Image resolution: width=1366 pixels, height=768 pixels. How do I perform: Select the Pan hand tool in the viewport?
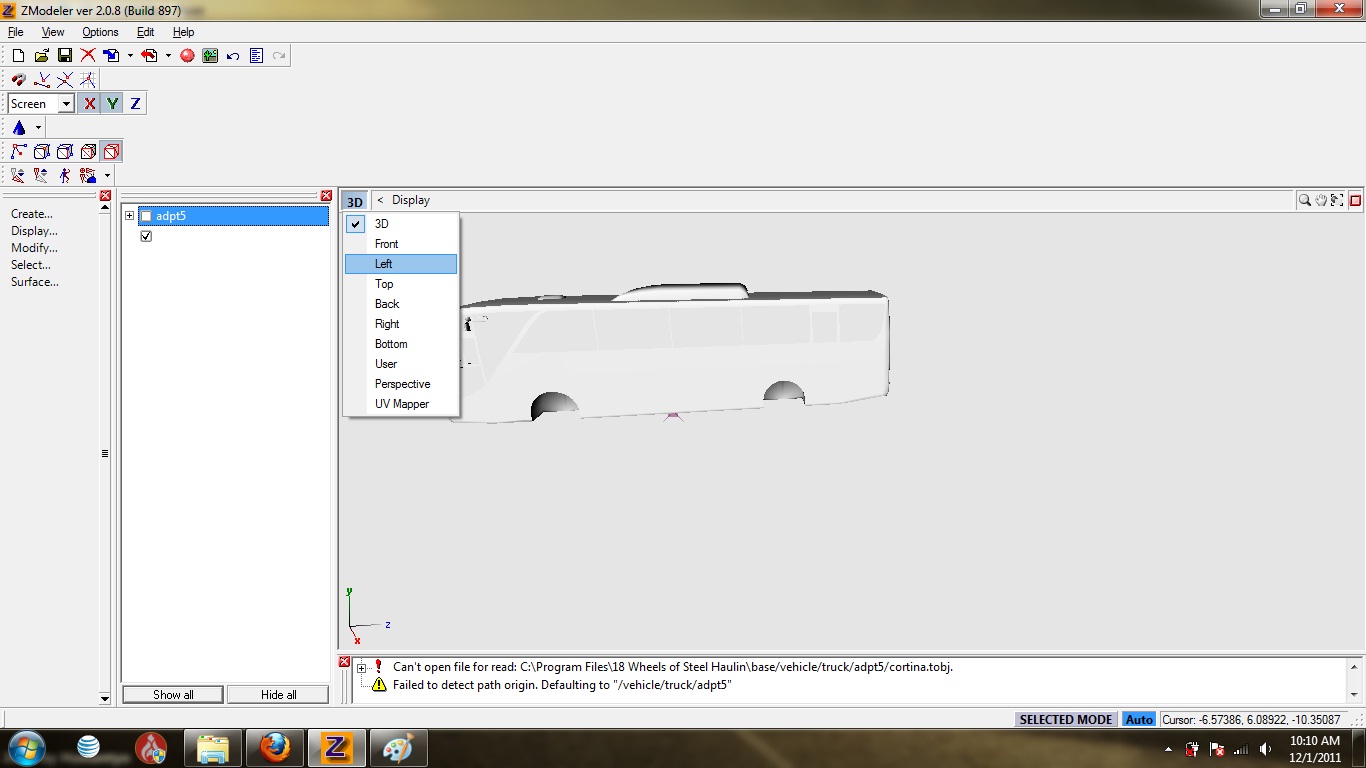(x=1321, y=200)
